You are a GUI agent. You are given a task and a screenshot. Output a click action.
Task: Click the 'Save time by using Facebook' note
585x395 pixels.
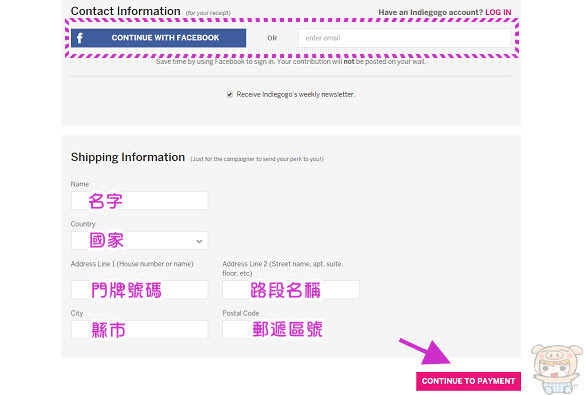[291, 62]
